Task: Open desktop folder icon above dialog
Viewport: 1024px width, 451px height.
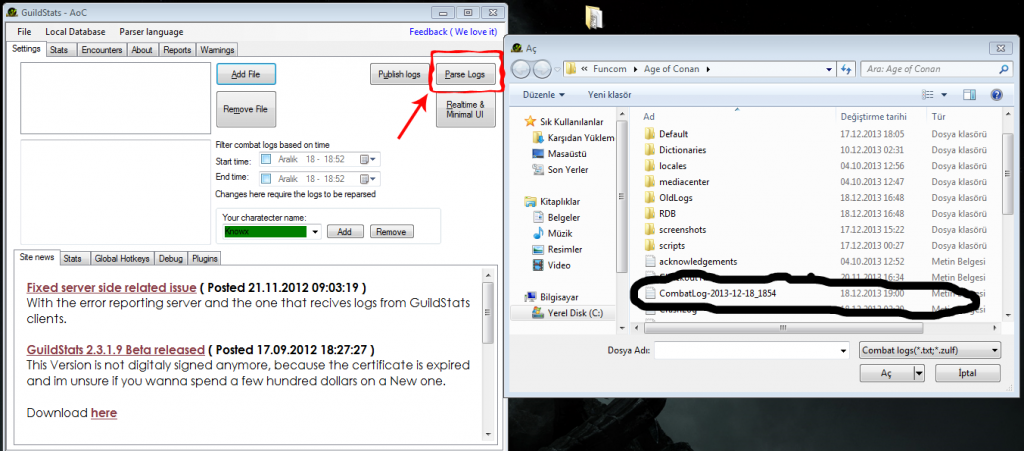Action: coord(594,17)
